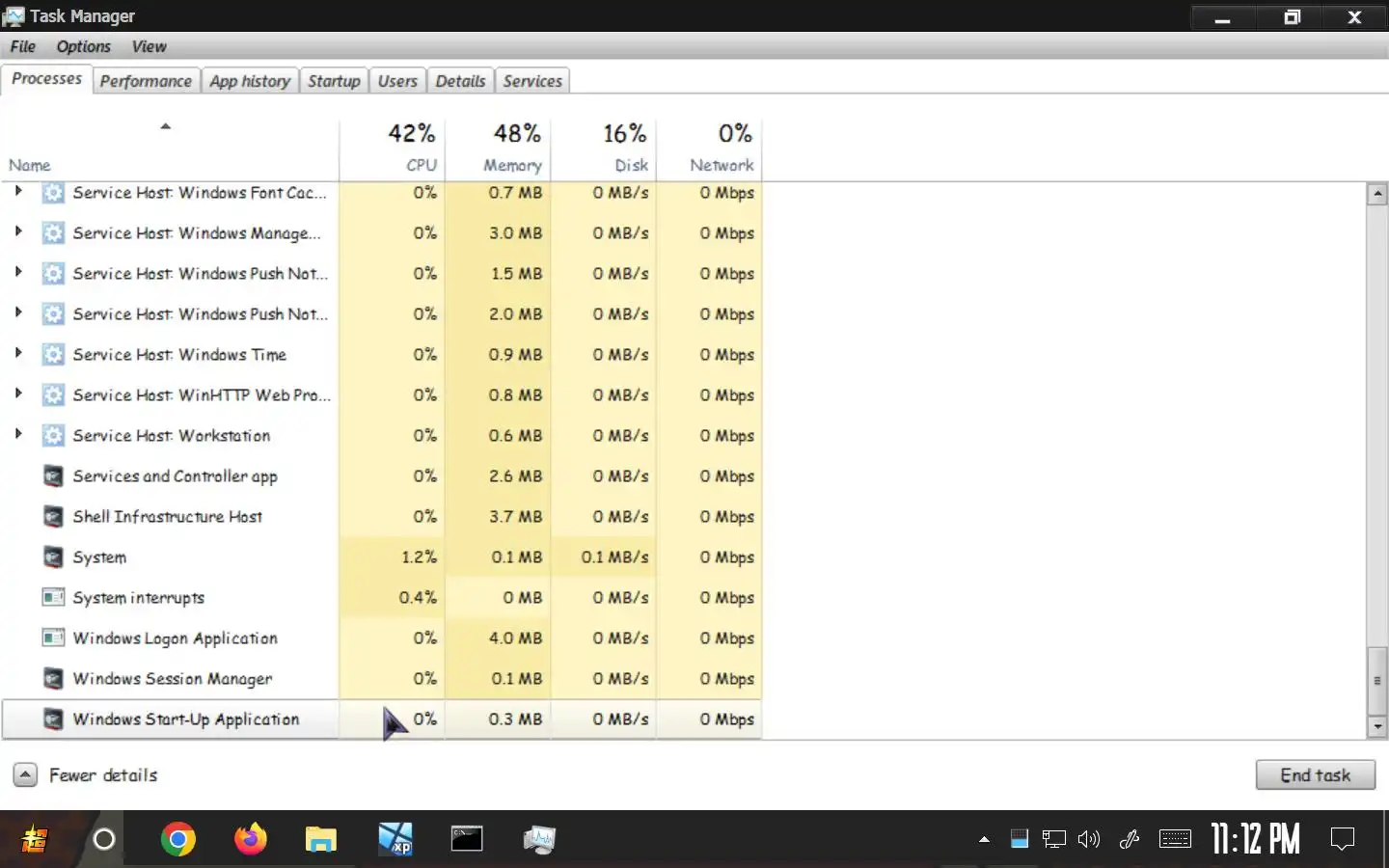Screen dimensions: 1389x868
Task: Open Cortana search circle on the taskbar
Action: click(x=104, y=839)
